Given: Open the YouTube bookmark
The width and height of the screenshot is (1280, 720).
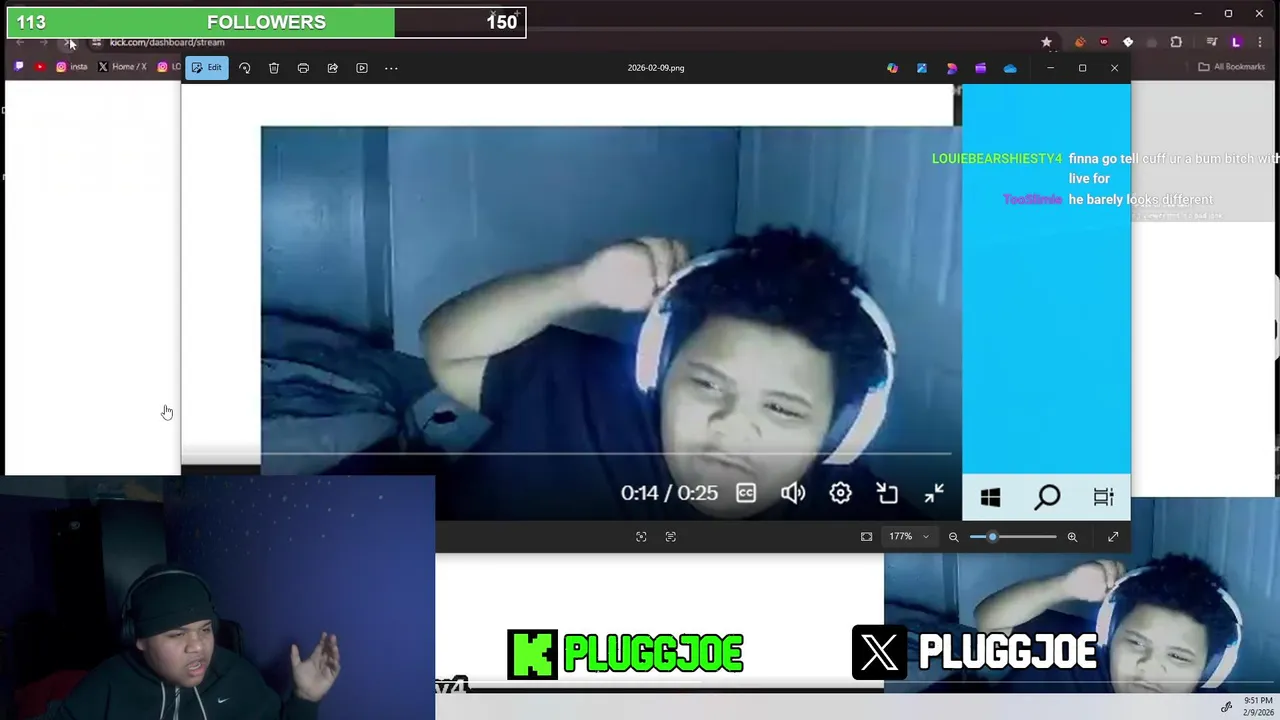Looking at the screenshot, I should (40, 67).
